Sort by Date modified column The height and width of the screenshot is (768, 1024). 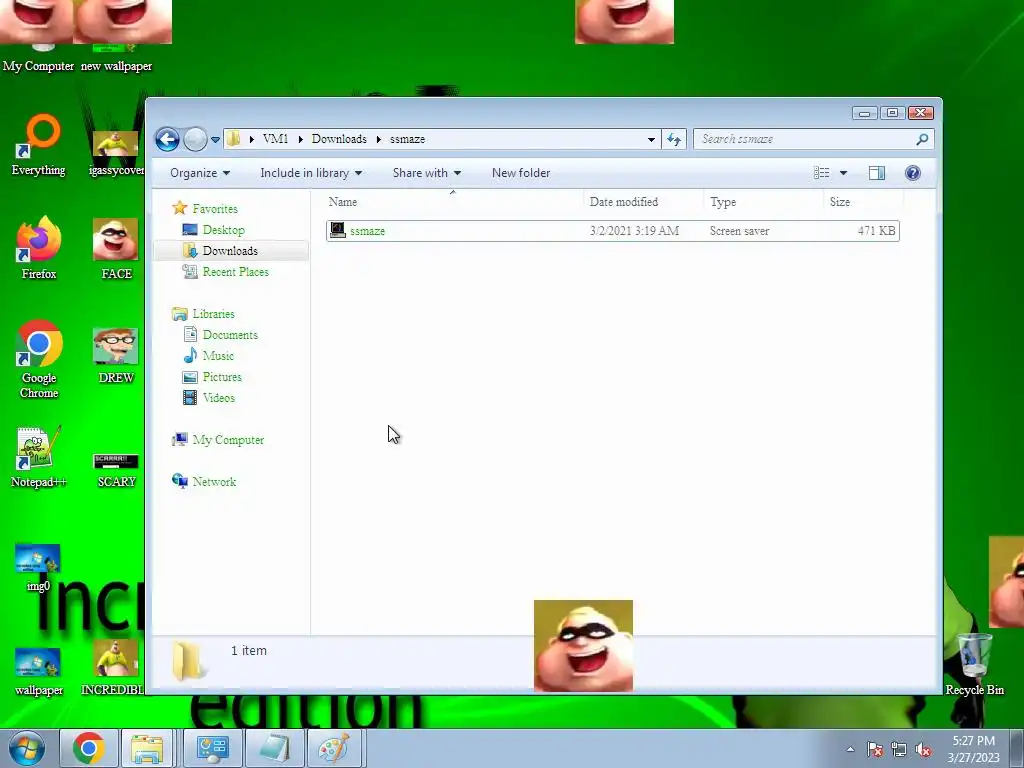643,202
